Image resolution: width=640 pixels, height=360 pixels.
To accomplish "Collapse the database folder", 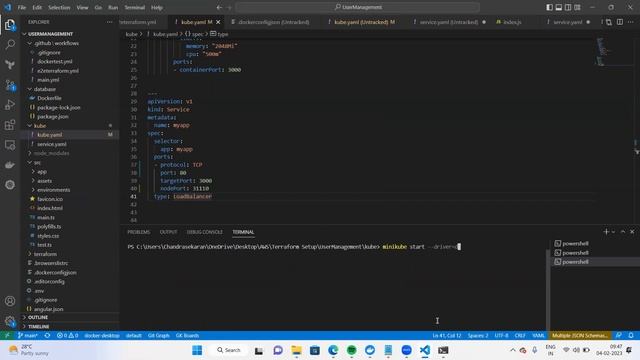I will tap(44, 89).
